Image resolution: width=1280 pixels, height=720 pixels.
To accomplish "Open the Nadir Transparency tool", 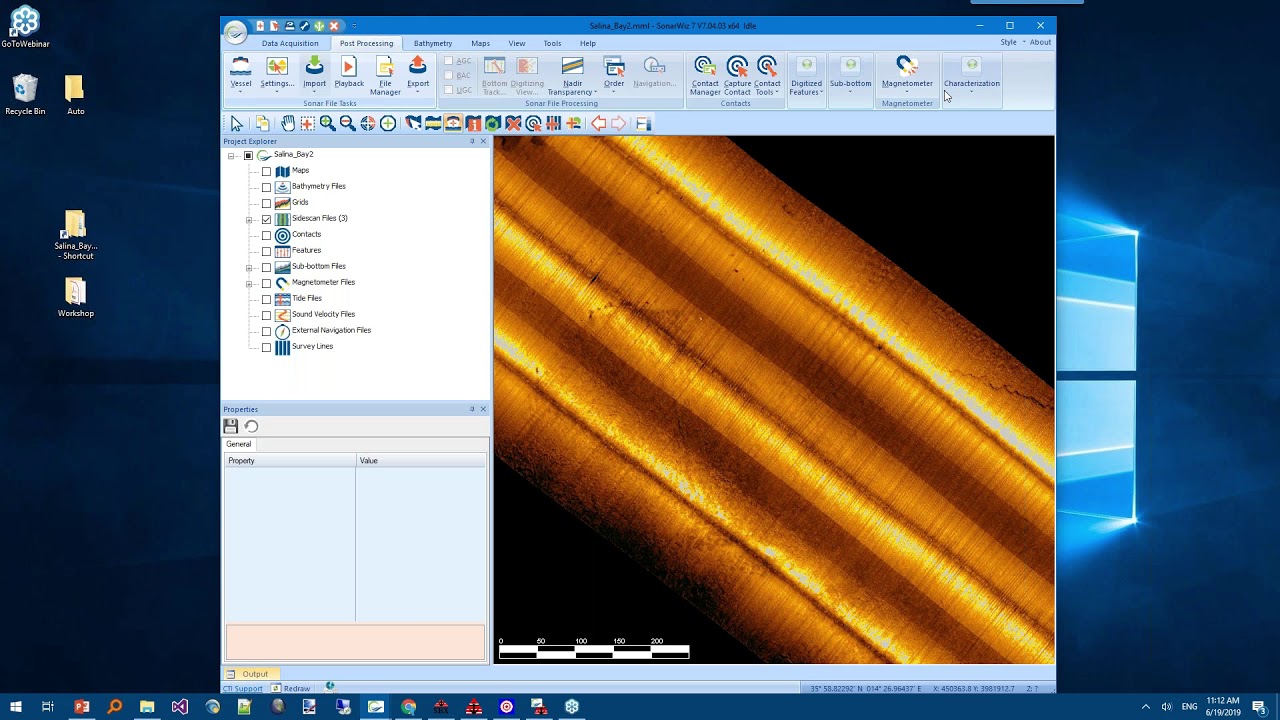I will (572, 77).
